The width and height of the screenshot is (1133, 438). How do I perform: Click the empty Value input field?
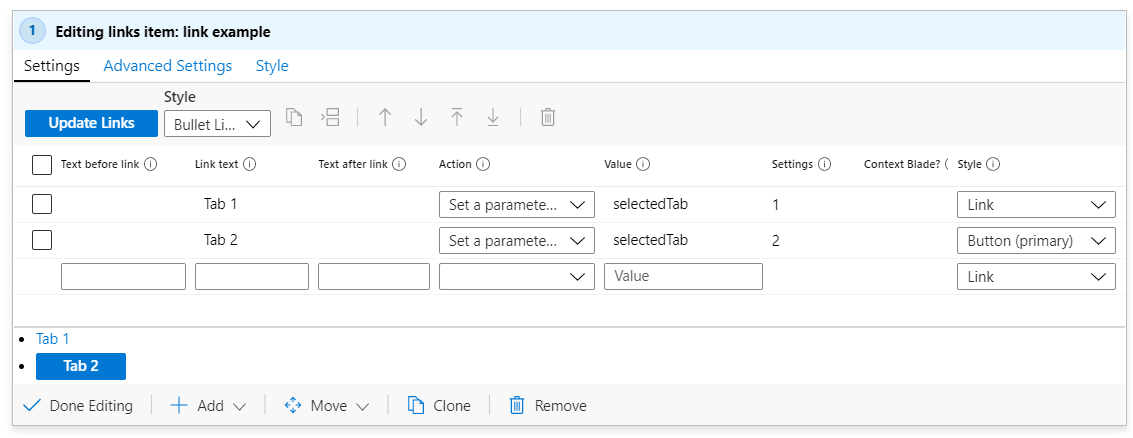pyautogui.click(x=683, y=276)
